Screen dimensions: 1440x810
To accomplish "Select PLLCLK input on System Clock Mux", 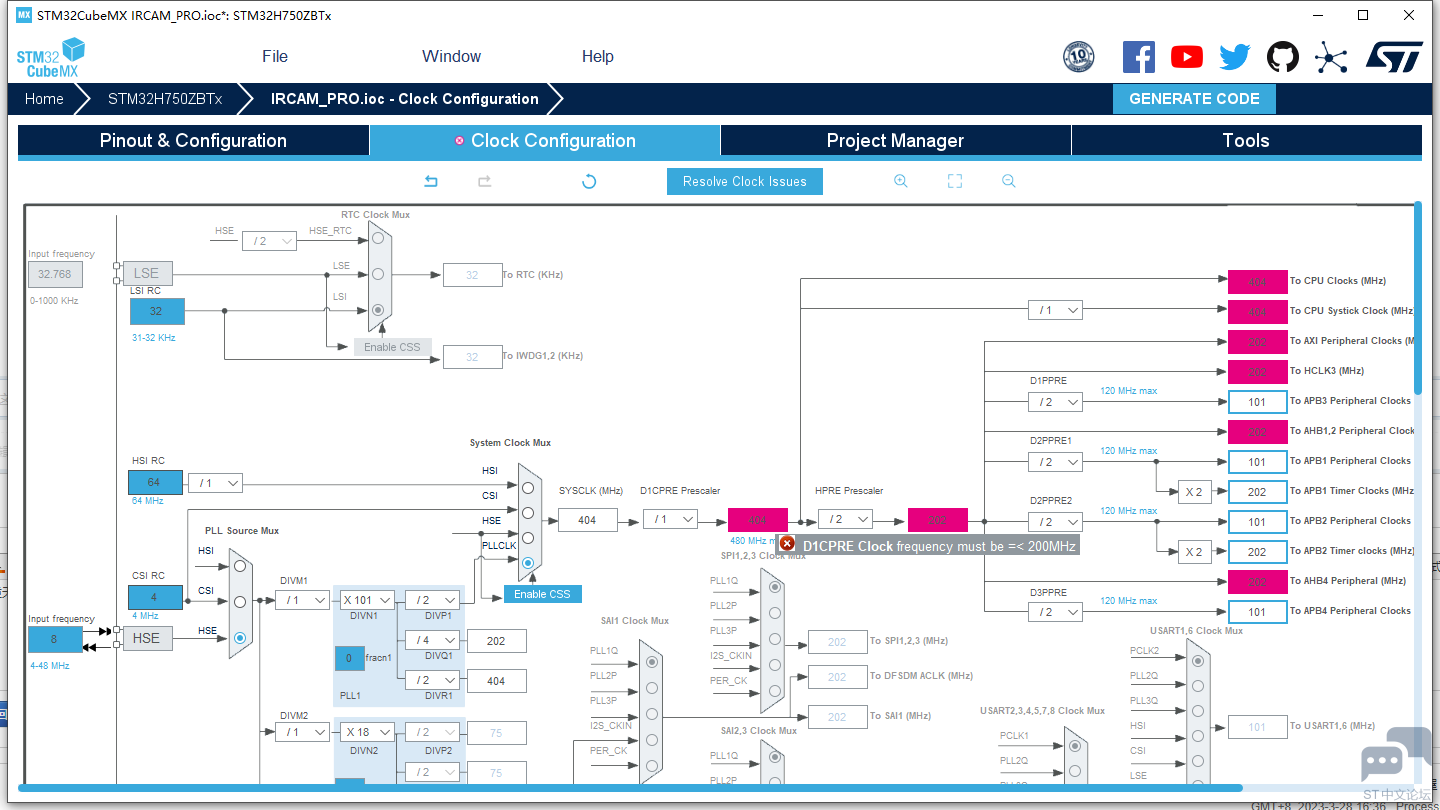I will point(527,563).
